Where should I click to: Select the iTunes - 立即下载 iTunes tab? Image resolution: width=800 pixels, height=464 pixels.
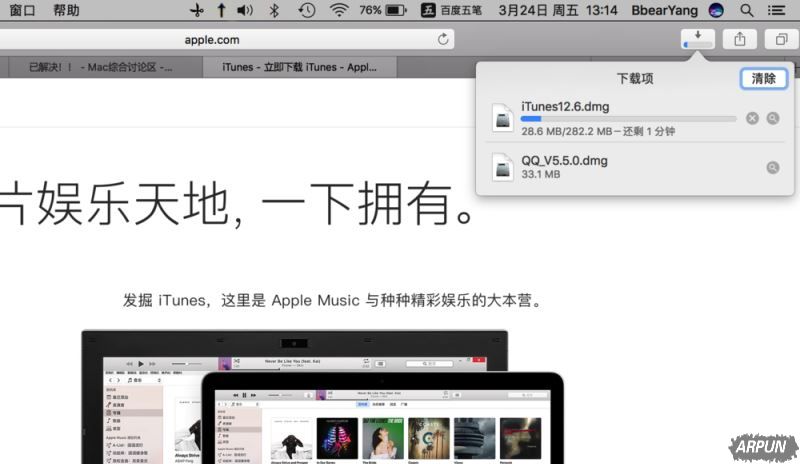(x=299, y=67)
